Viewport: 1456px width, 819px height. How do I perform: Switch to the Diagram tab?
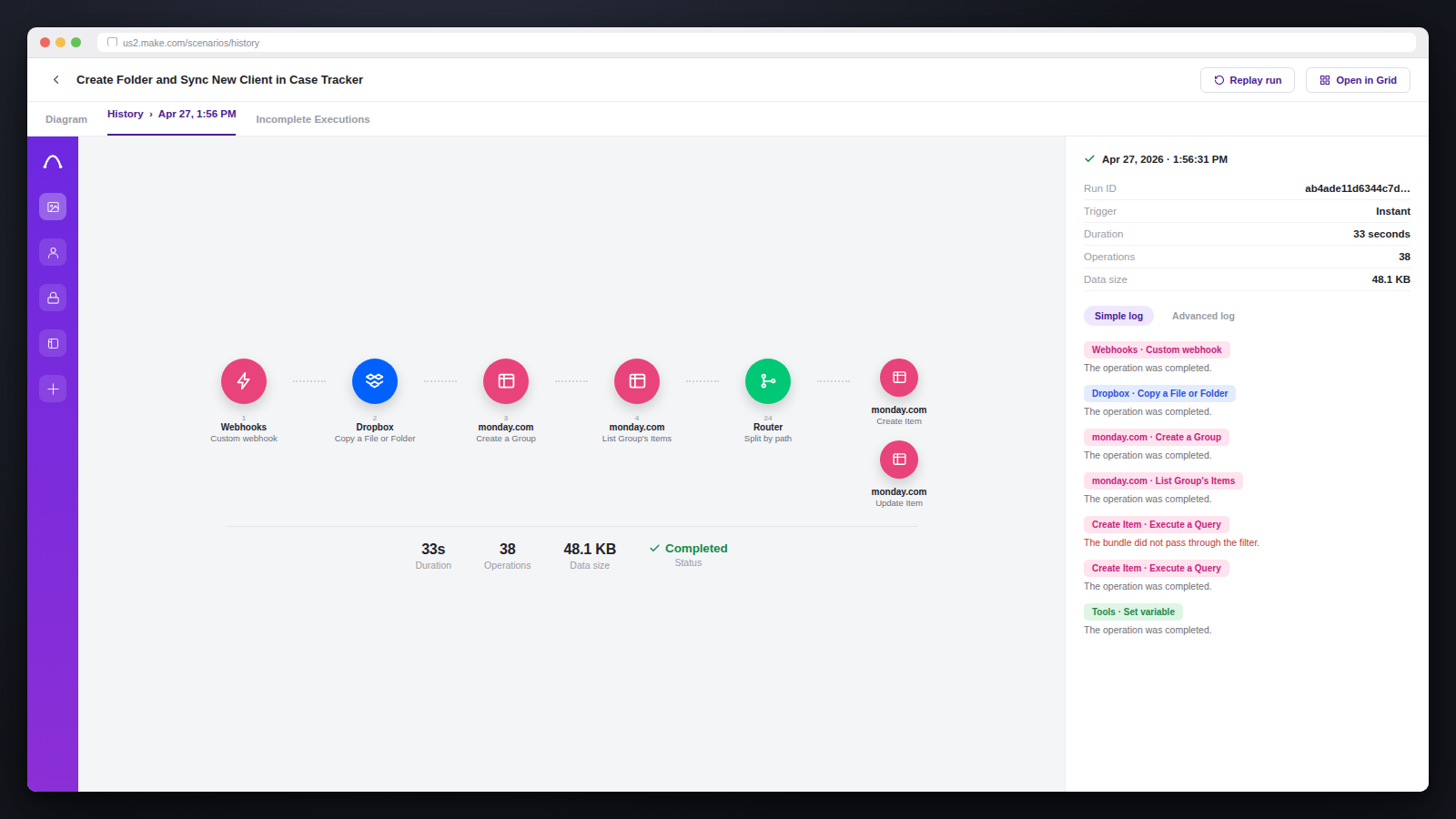[66, 119]
